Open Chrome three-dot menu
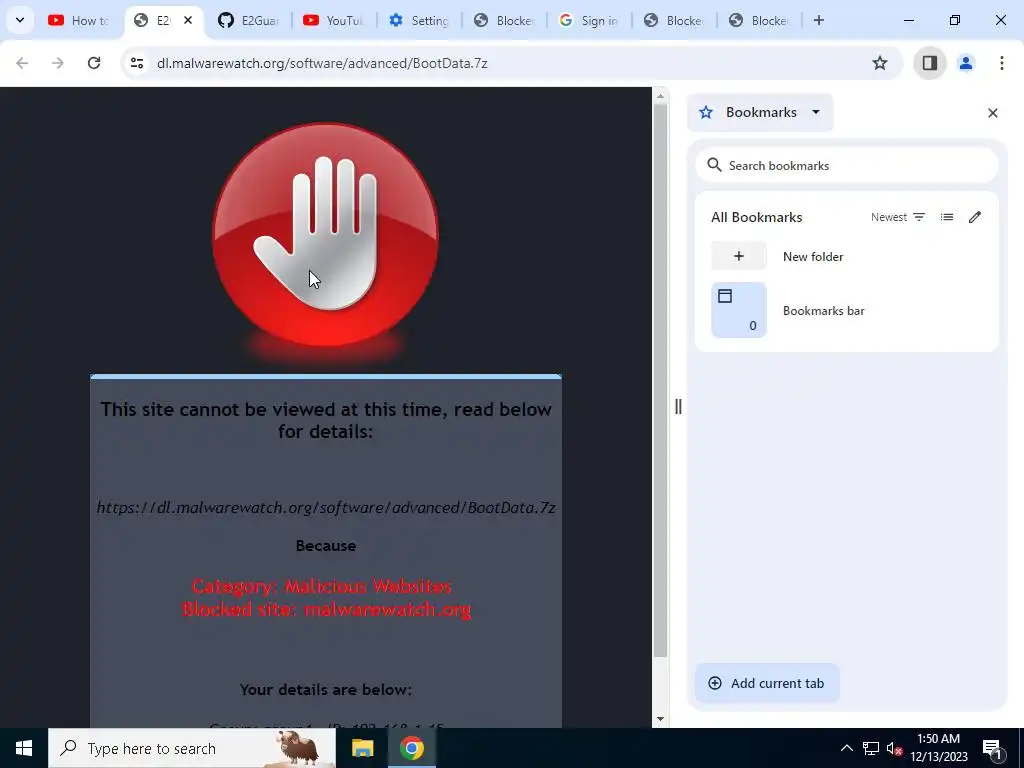 1002,63
